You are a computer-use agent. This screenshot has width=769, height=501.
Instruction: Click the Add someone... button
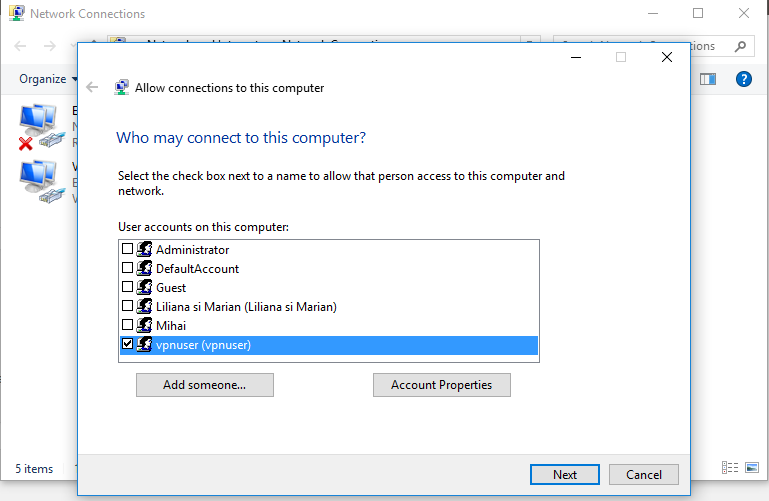click(205, 385)
